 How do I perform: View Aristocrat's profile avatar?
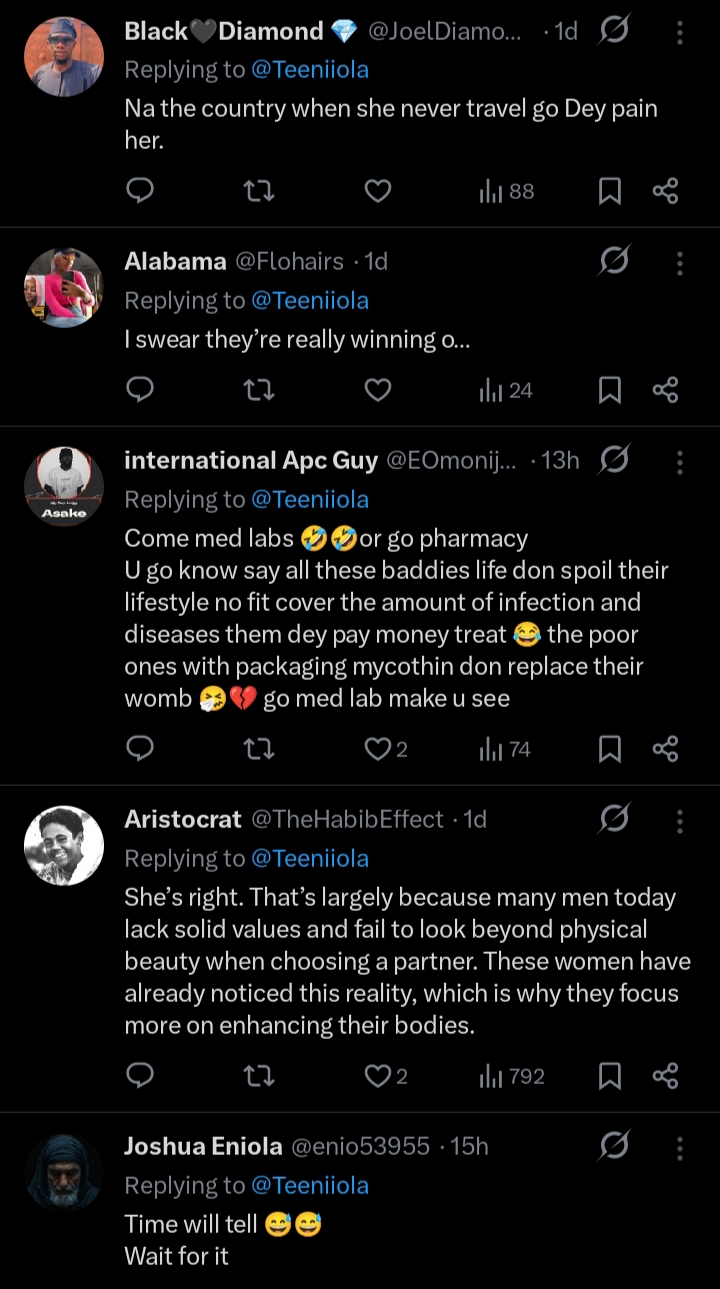pos(64,845)
